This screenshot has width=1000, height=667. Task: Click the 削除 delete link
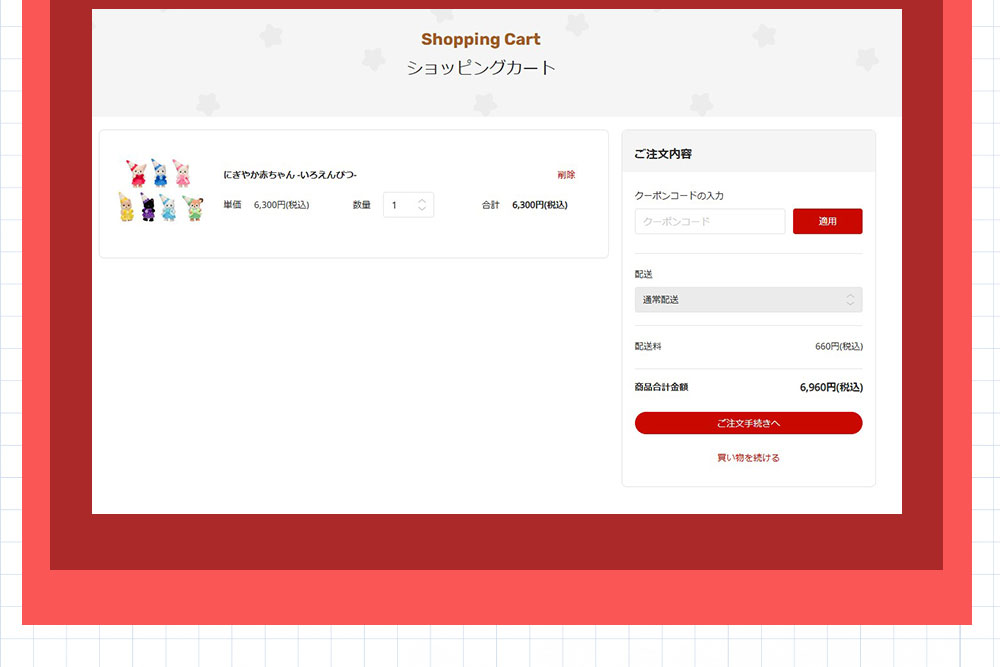point(566,175)
